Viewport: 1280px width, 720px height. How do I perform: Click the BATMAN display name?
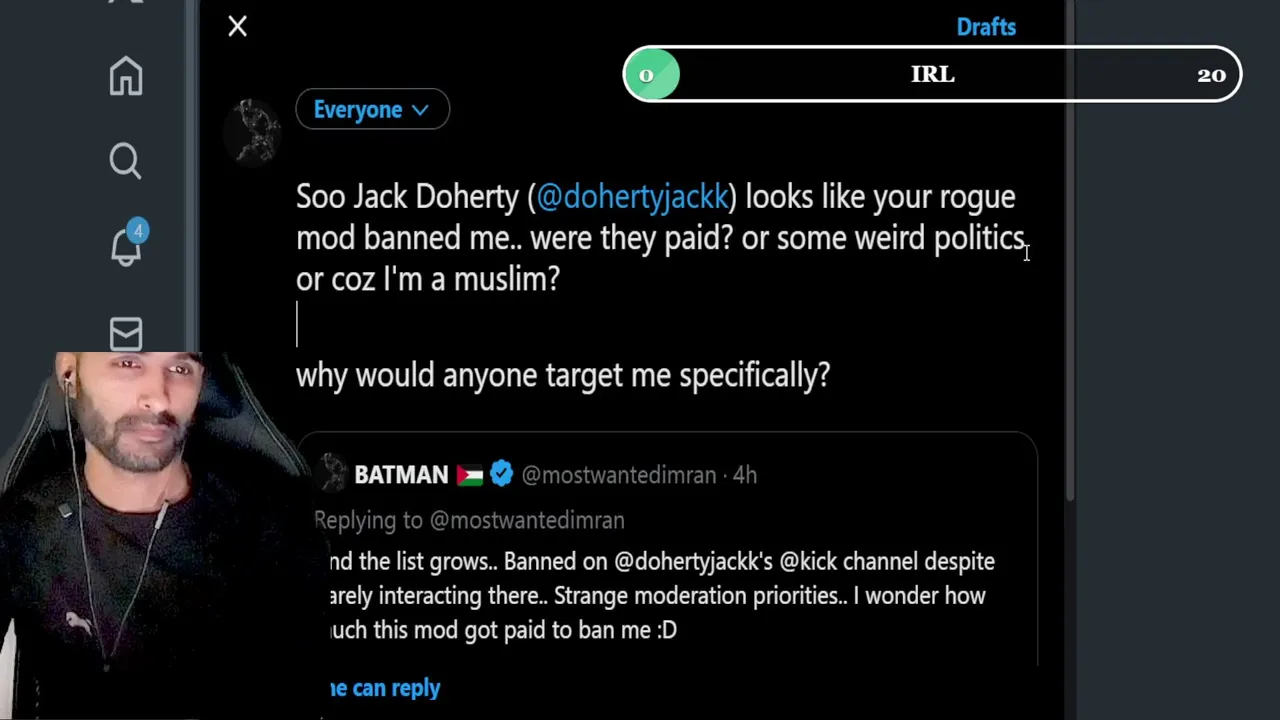coord(401,475)
